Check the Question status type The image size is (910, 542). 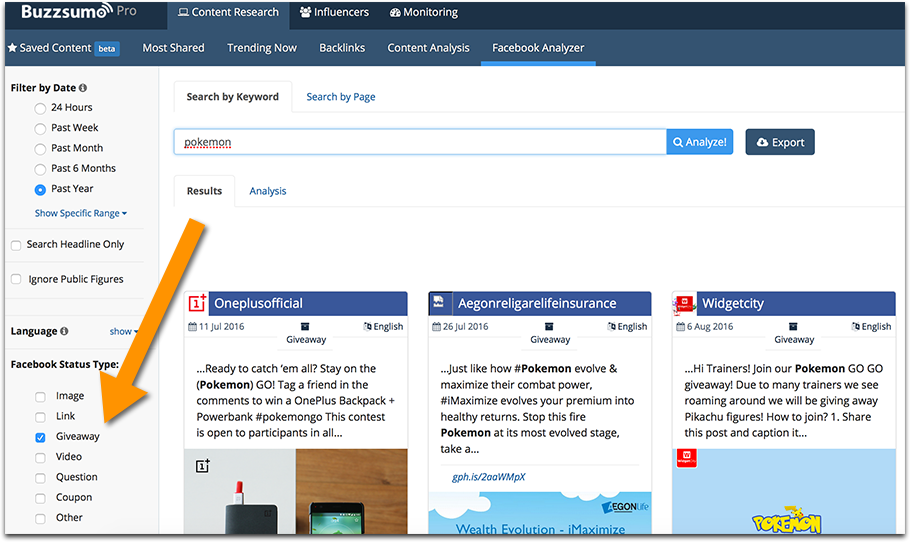click(x=40, y=478)
